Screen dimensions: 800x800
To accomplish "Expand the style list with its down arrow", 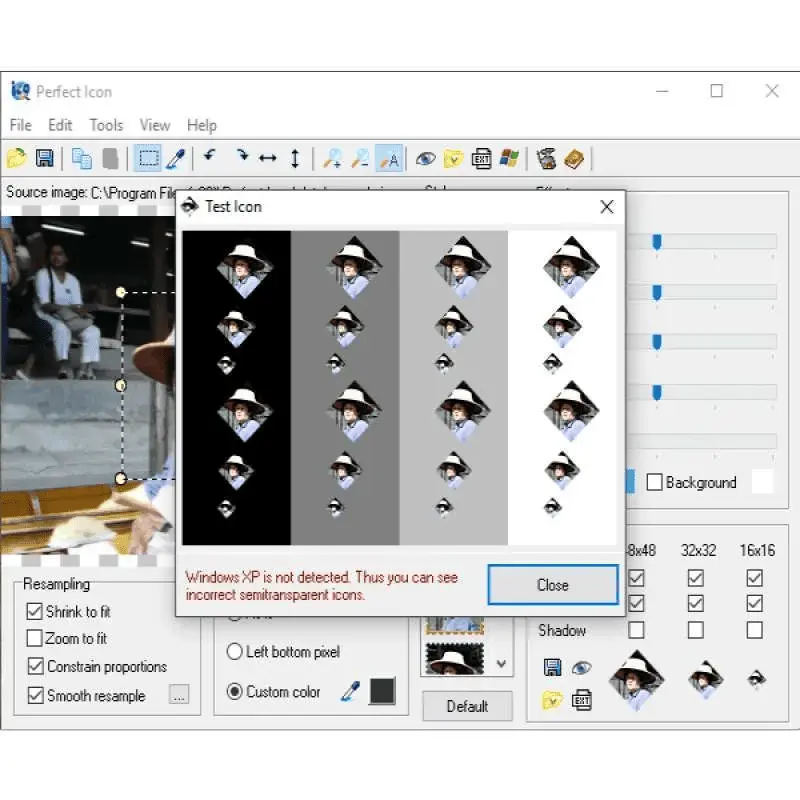I will [501, 664].
